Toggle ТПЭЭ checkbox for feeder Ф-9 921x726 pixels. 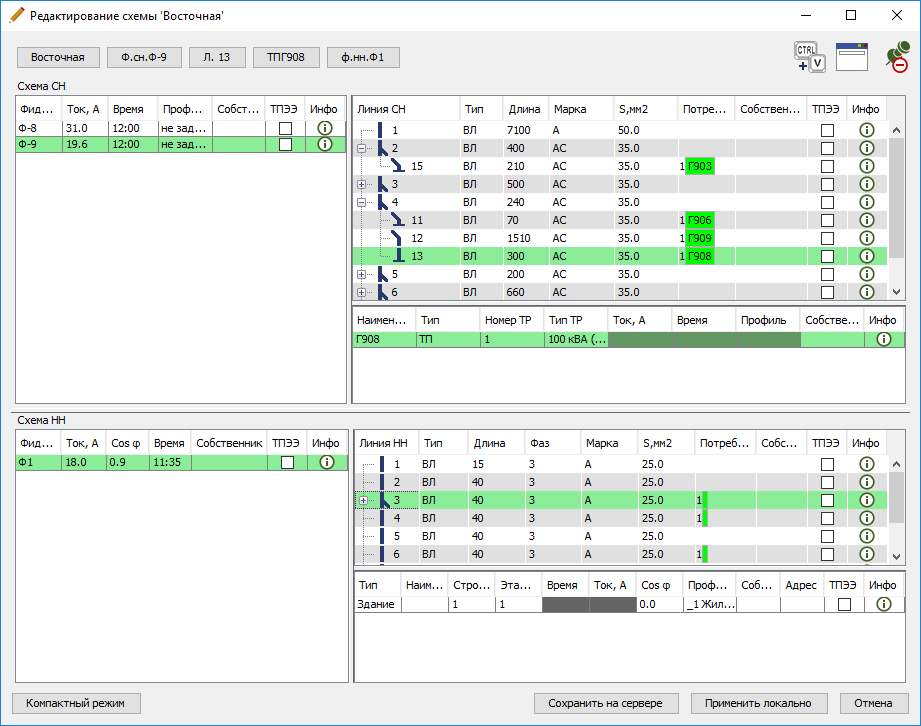click(x=285, y=144)
